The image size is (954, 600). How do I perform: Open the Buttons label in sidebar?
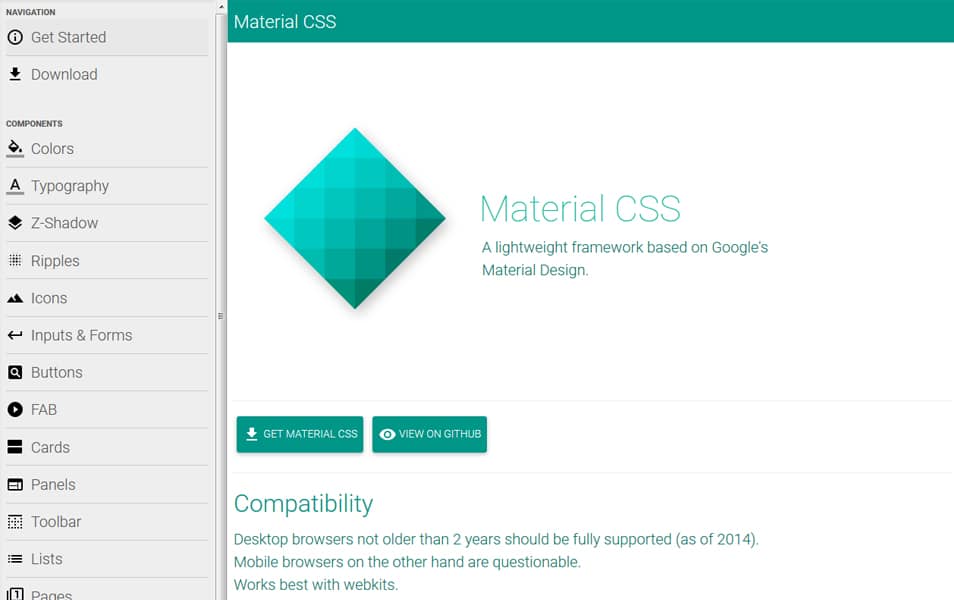point(57,372)
